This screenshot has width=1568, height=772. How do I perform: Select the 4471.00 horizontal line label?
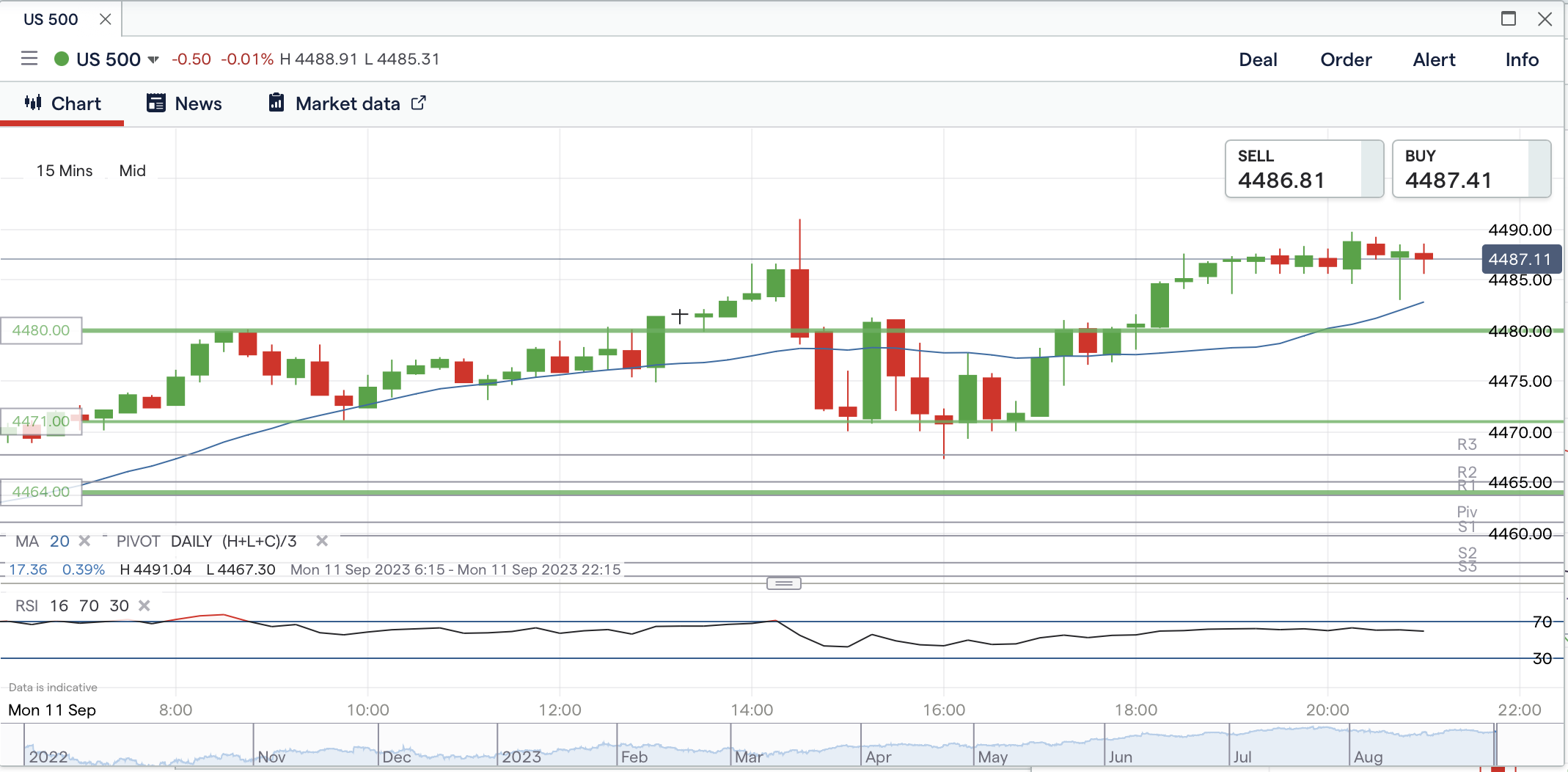pyautogui.click(x=41, y=421)
